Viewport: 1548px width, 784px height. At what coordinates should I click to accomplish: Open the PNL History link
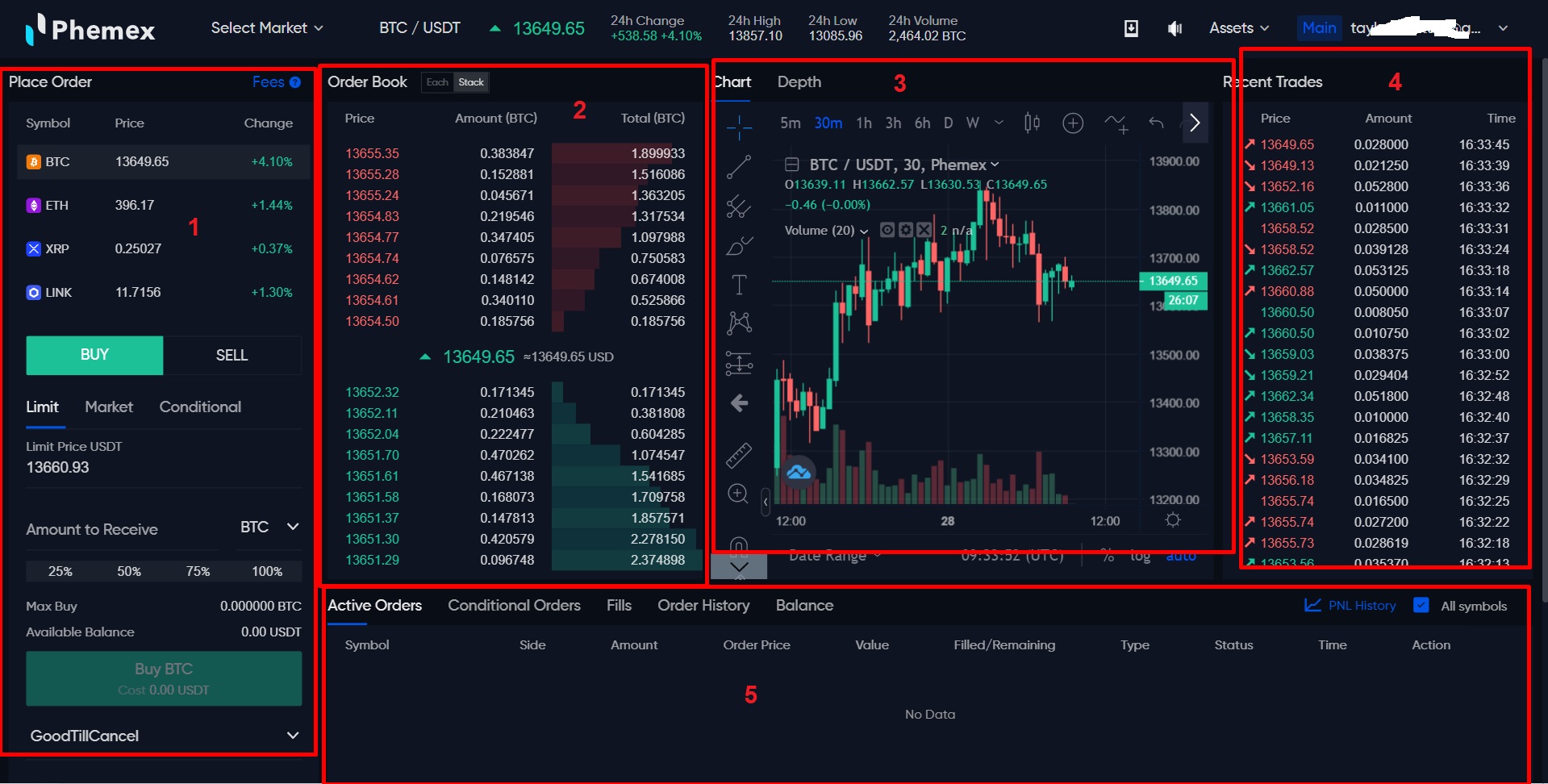tap(1350, 605)
